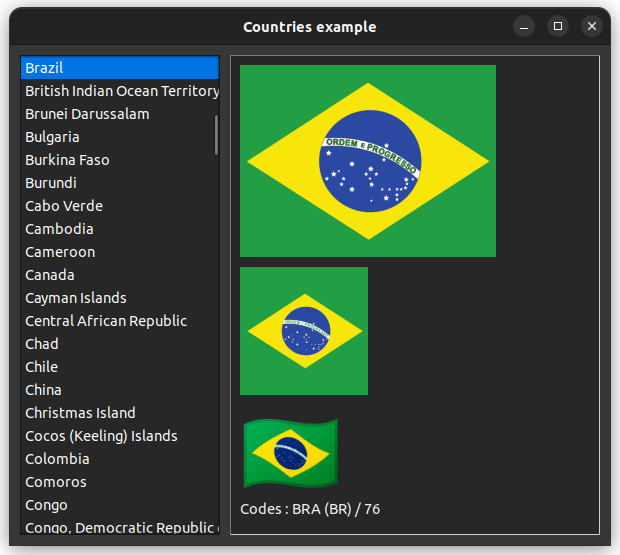Select Congo list entry
Screen dimensions: 620x555
pos(120,505)
